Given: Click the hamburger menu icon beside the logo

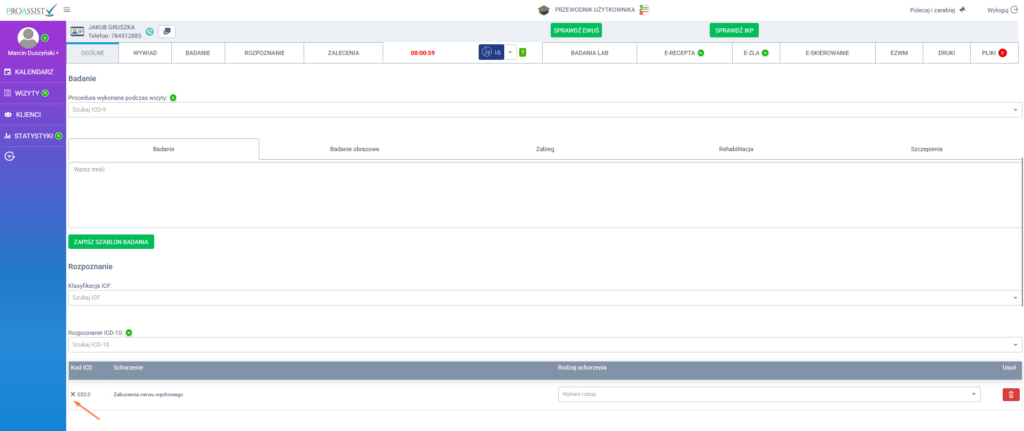Looking at the screenshot, I should click(x=67, y=9).
